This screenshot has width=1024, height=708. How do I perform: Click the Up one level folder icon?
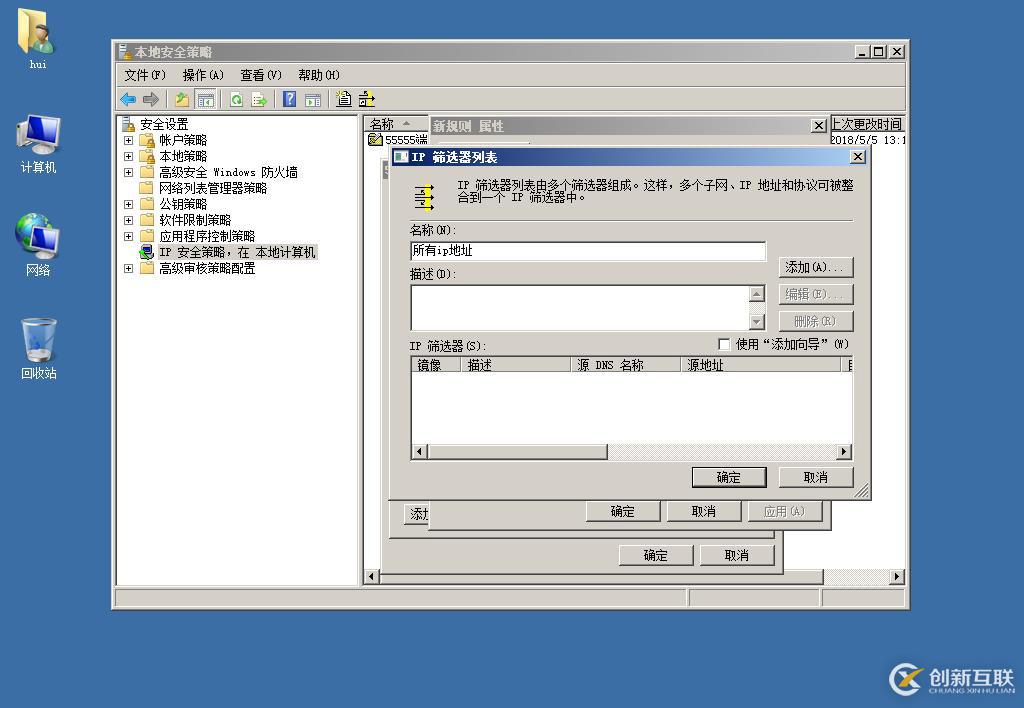(182, 99)
